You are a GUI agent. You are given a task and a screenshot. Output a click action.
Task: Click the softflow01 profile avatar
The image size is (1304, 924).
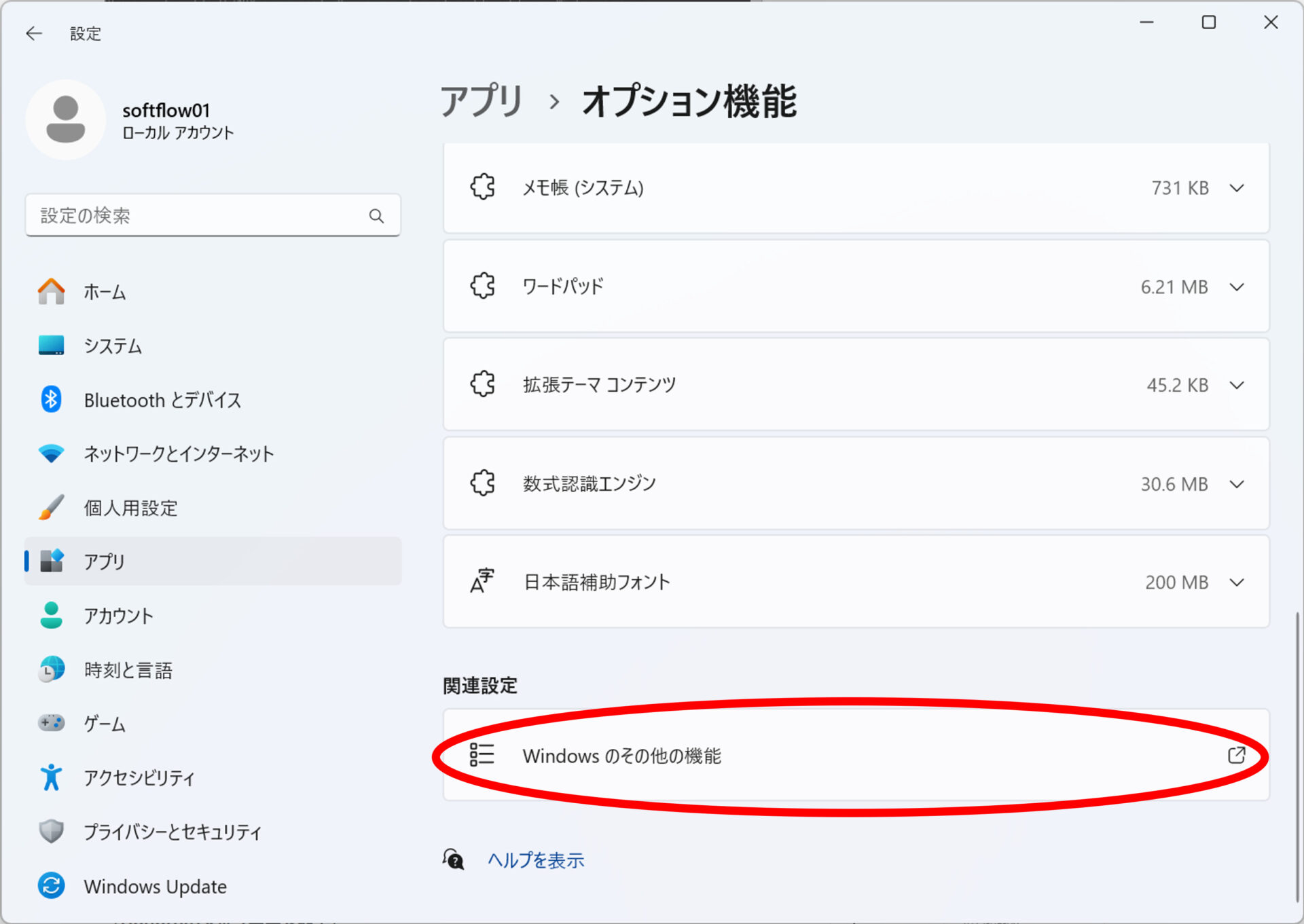click(65, 119)
